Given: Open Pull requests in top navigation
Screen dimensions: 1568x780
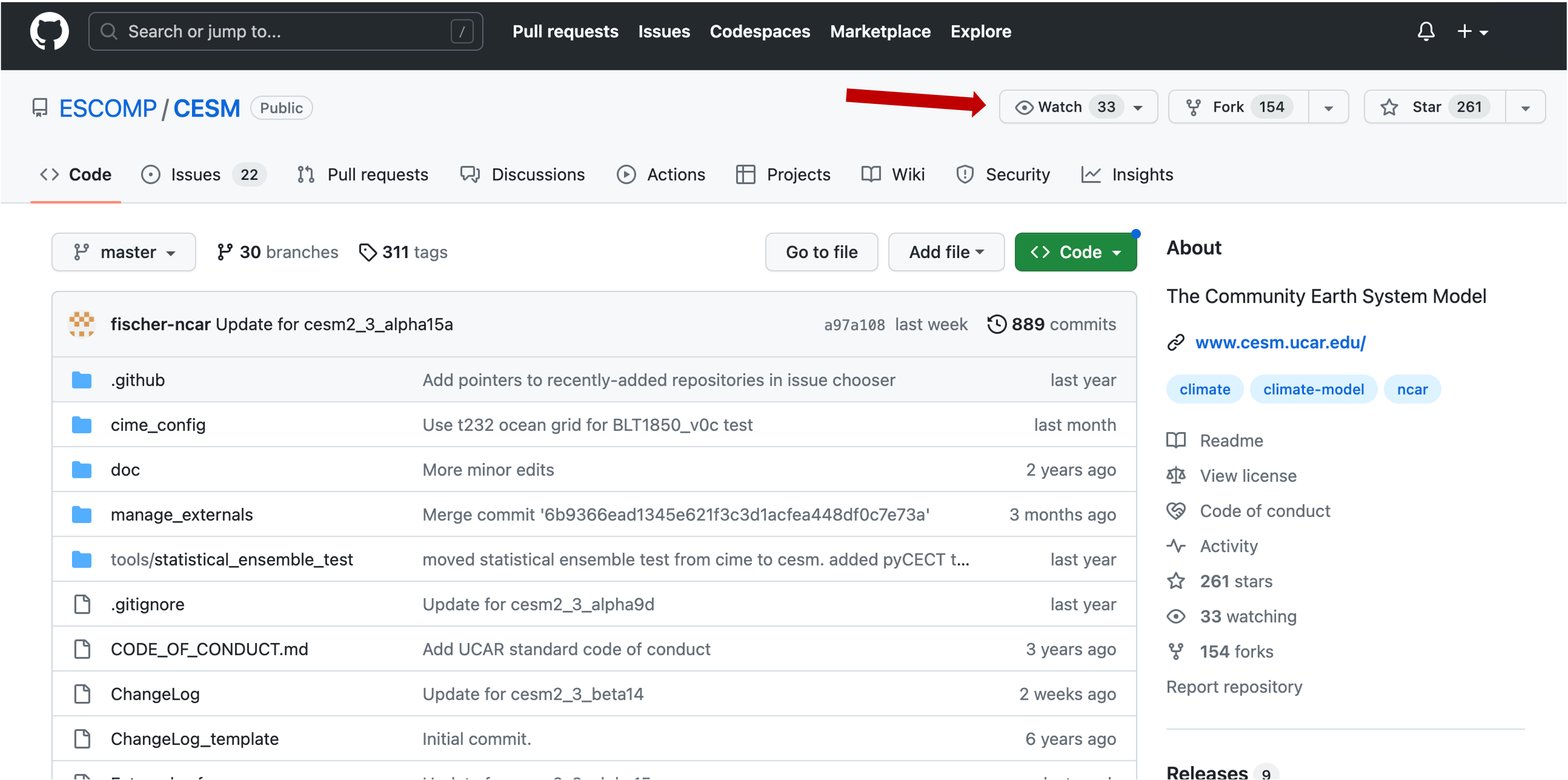Looking at the screenshot, I should [x=565, y=31].
